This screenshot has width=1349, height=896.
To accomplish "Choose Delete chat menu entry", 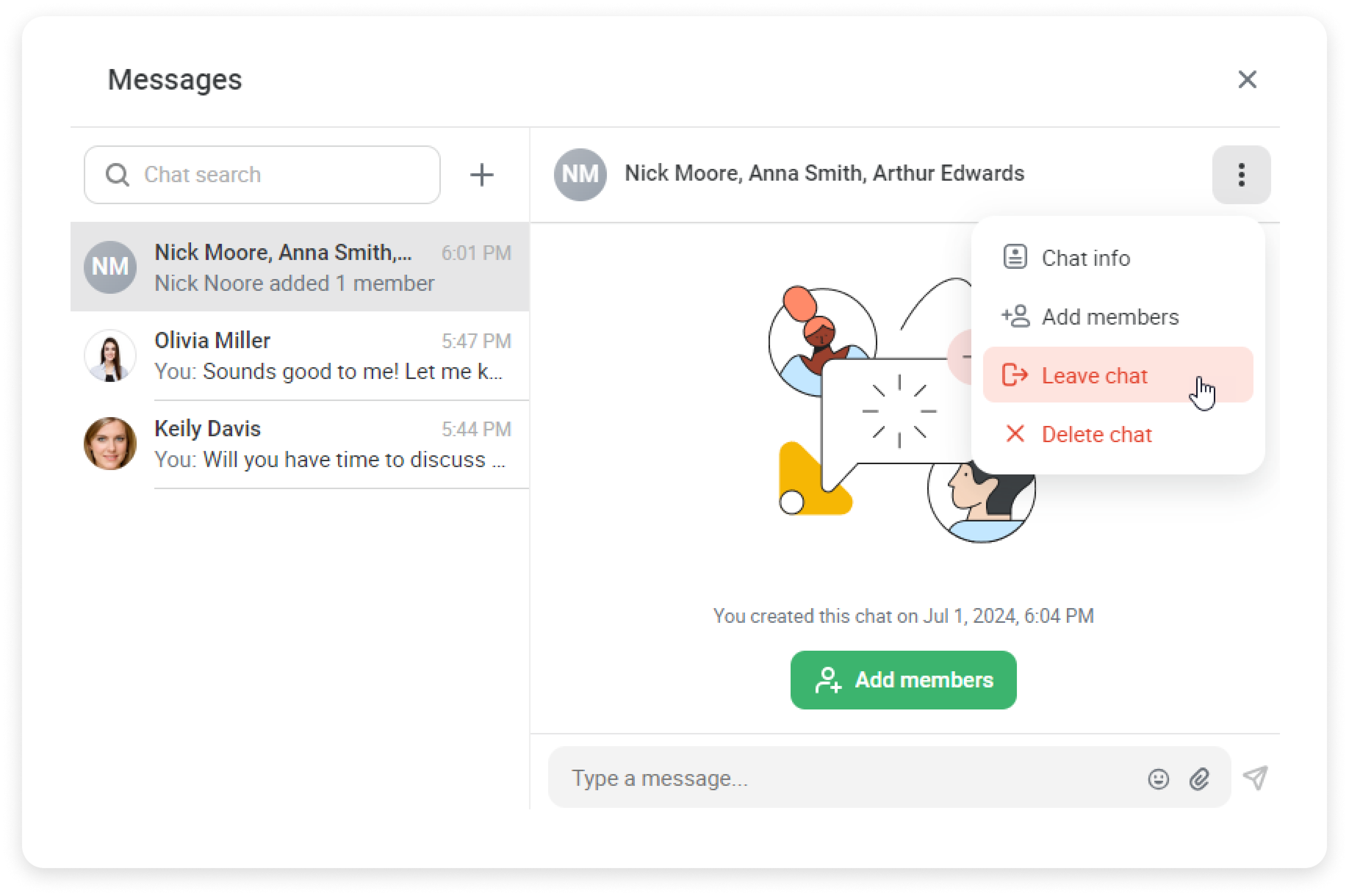I will click(1096, 435).
